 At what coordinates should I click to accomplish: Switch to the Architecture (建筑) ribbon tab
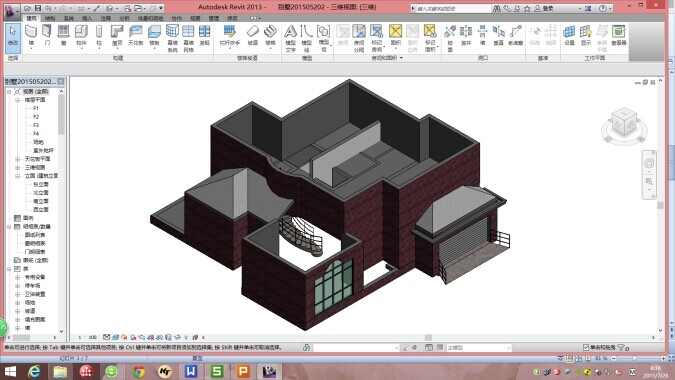pos(32,18)
